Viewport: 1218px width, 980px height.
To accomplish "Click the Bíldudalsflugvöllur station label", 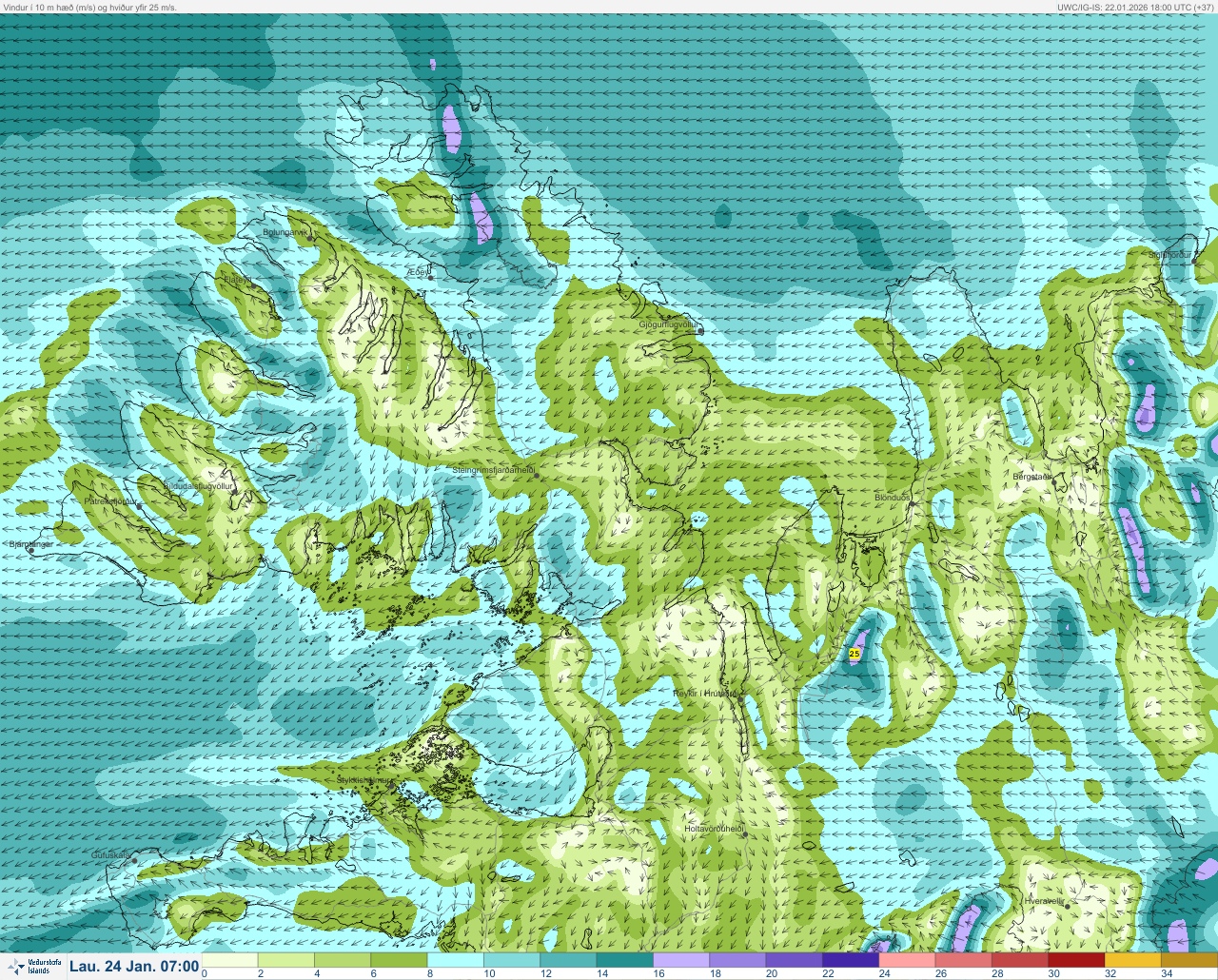I will [199, 486].
